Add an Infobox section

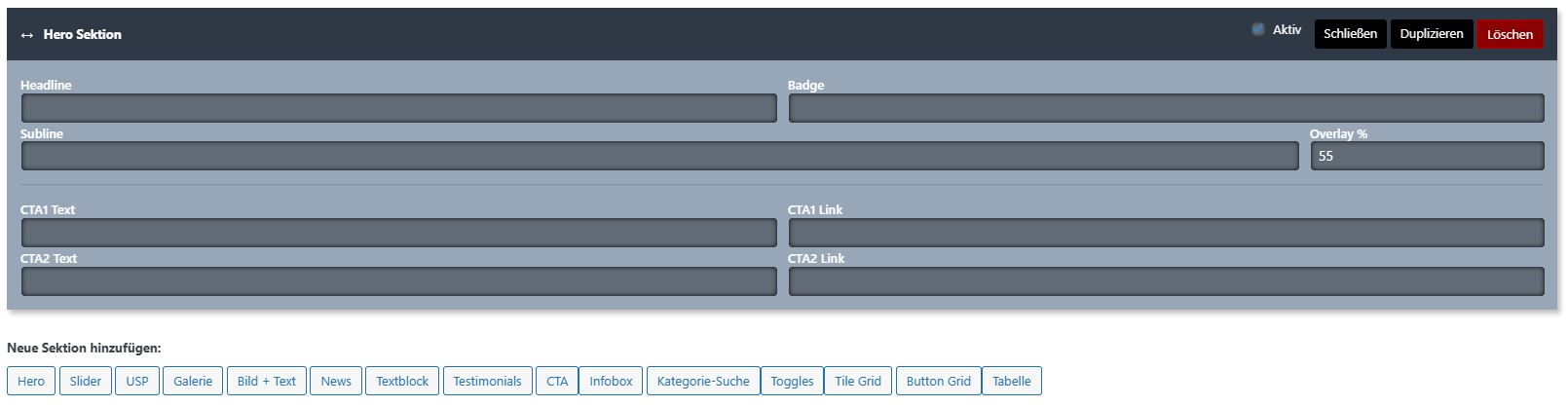pyautogui.click(x=611, y=381)
